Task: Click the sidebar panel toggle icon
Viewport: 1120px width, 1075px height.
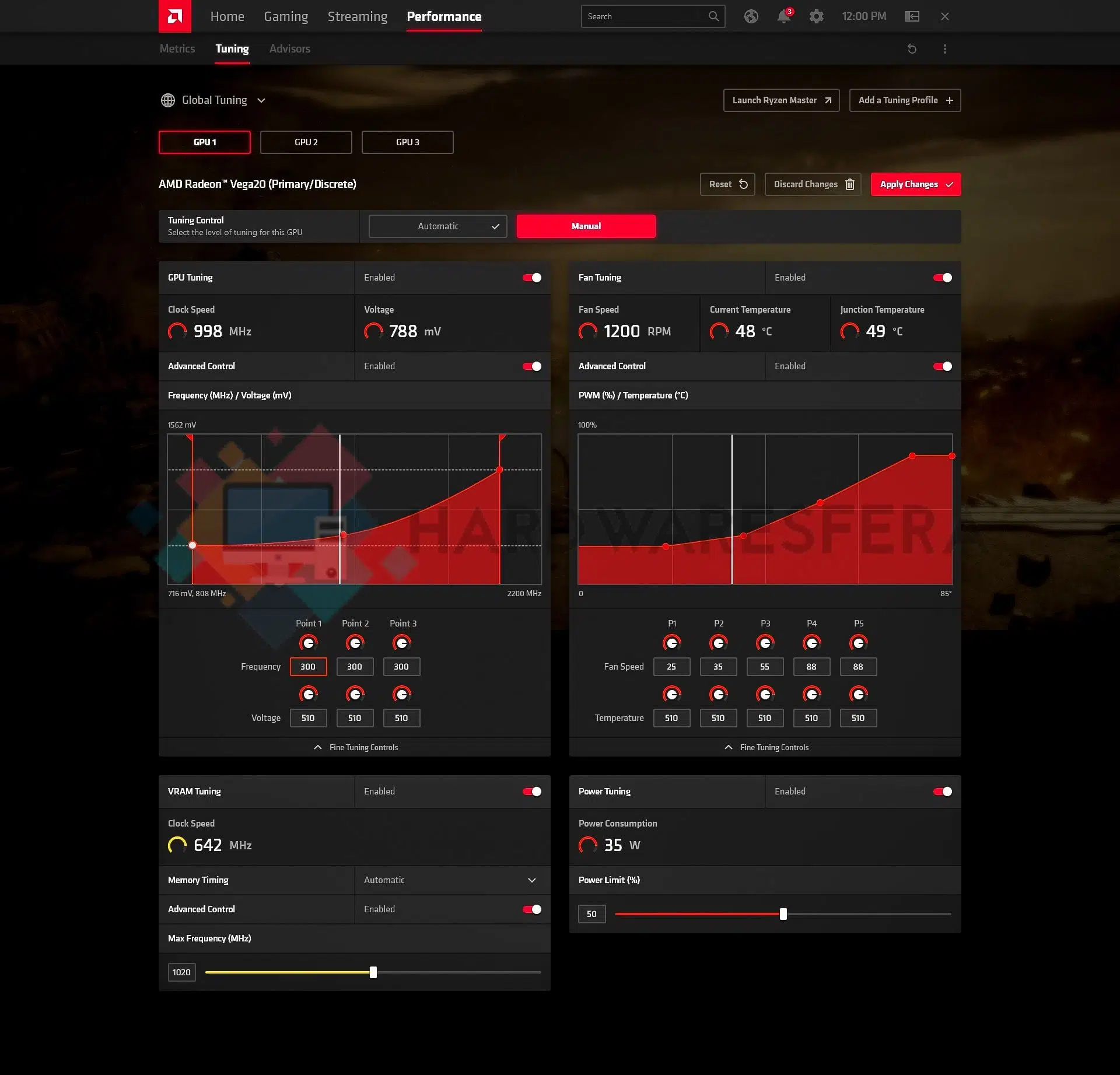Action: [x=912, y=16]
